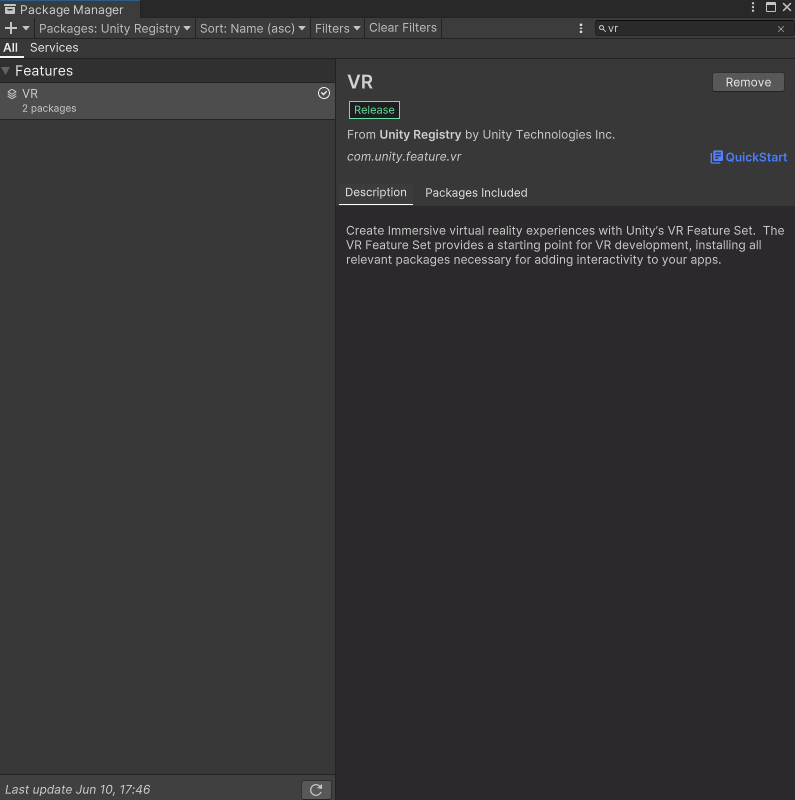Click the dropdown arrow next to plus
Viewport: 795px width, 800px height.
(26, 28)
